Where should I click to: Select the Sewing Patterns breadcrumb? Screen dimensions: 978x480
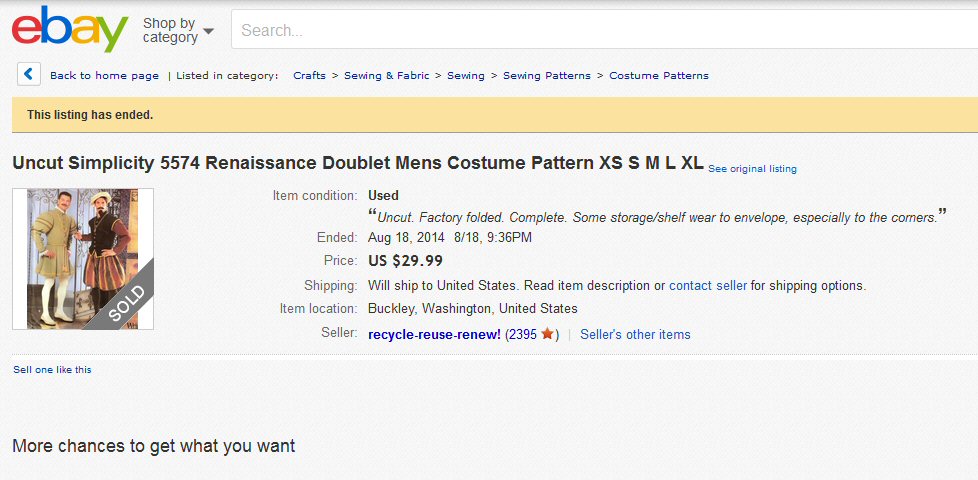[546, 75]
